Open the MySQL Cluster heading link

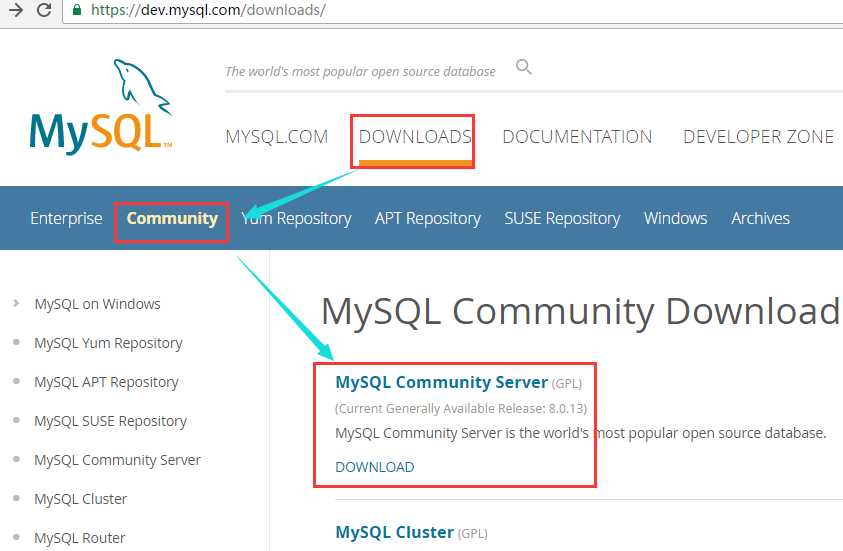(x=395, y=532)
